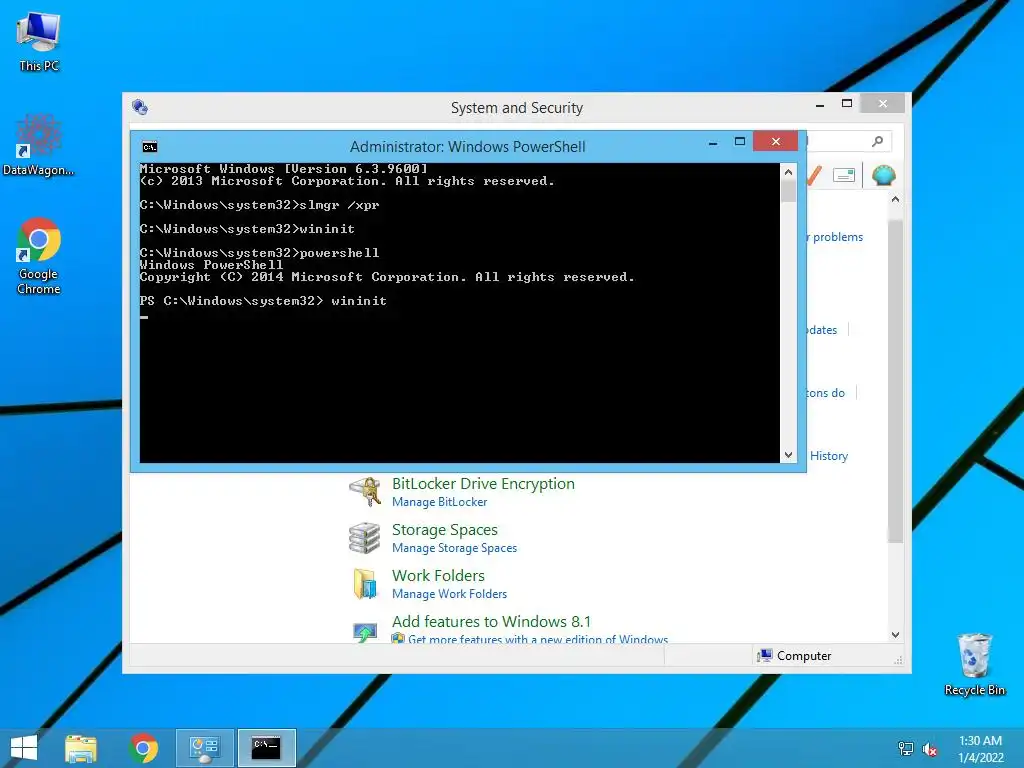The height and width of the screenshot is (768, 1024).
Task: Click the Computer entry in the status bar
Action: [794, 656]
